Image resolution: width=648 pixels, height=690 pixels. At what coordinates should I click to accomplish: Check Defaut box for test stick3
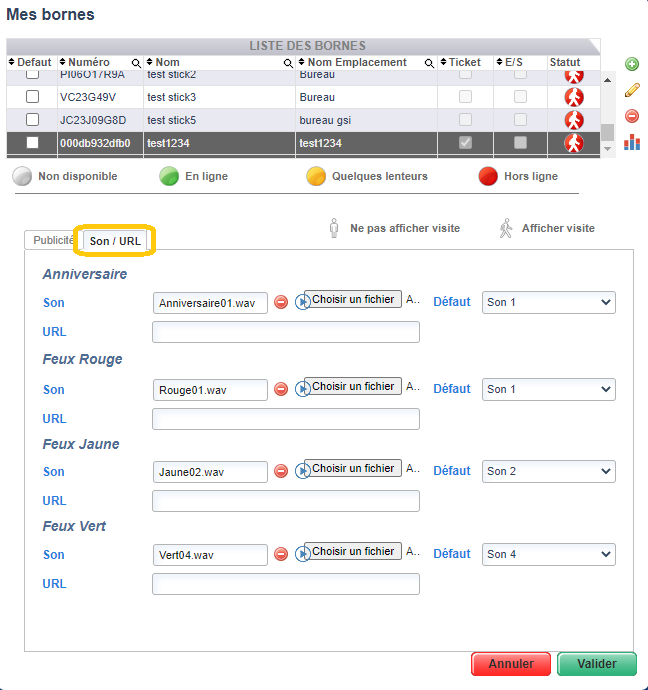pos(32,97)
